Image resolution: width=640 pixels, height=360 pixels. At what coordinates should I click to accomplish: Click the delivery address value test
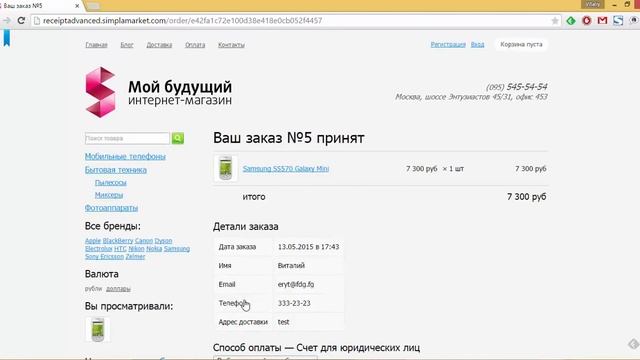283,322
